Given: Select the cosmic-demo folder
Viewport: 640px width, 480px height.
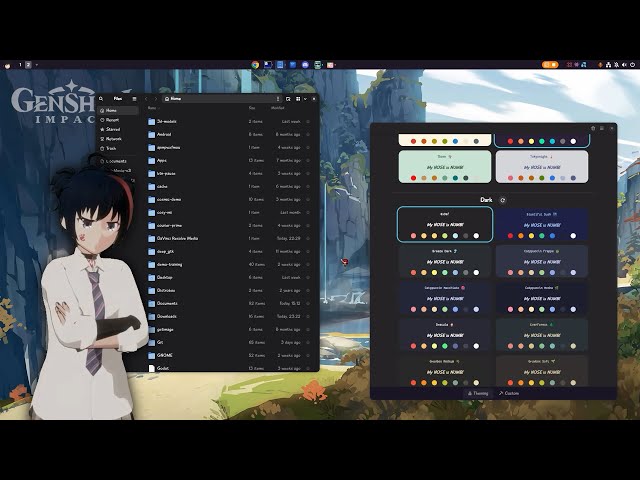Looking at the screenshot, I should point(231,200).
